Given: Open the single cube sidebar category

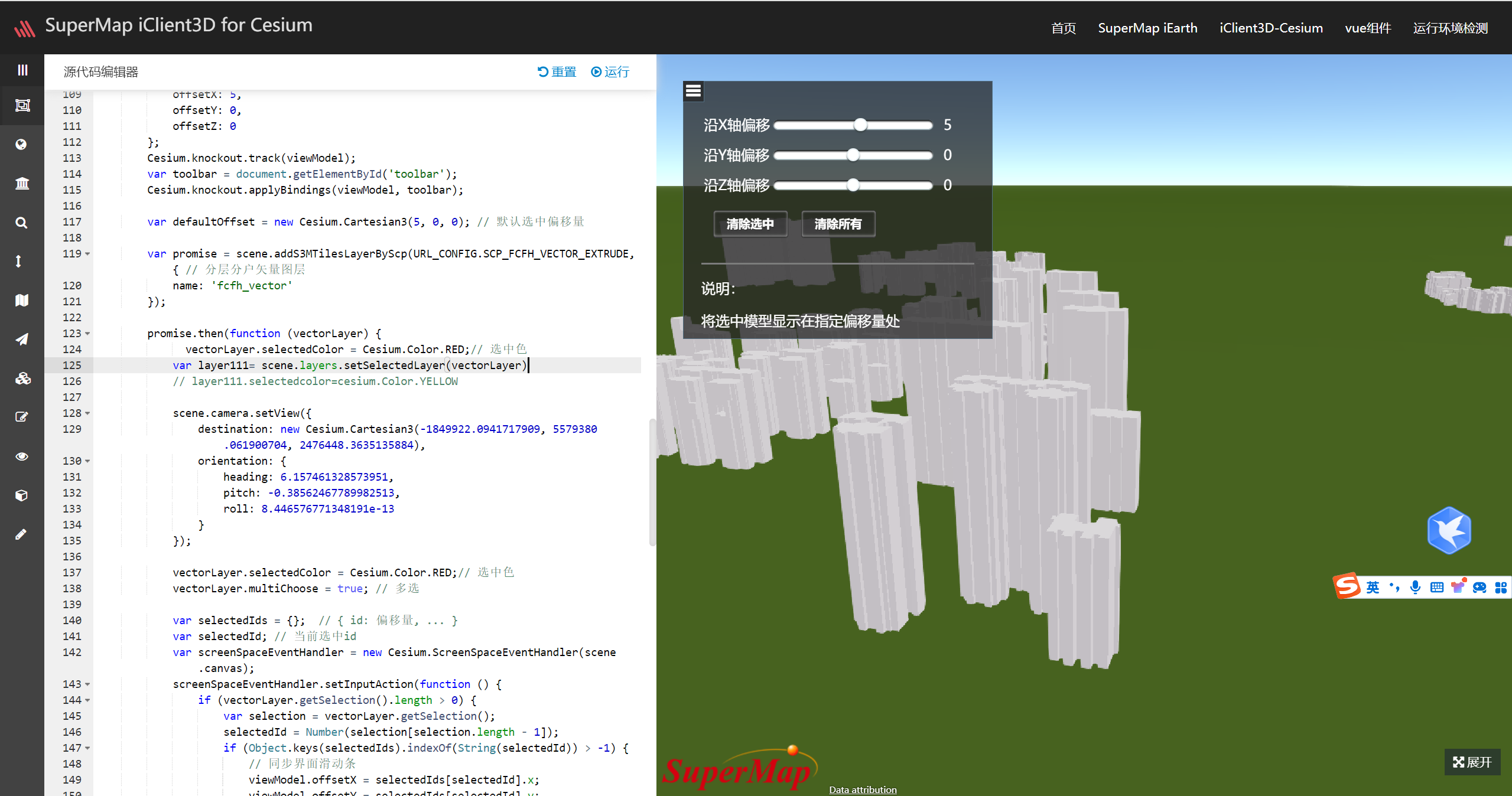Looking at the screenshot, I should [21, 495].
